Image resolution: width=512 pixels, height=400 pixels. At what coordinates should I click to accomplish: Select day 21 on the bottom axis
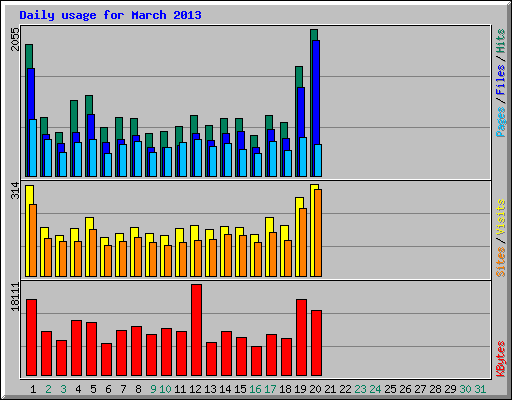330,389
